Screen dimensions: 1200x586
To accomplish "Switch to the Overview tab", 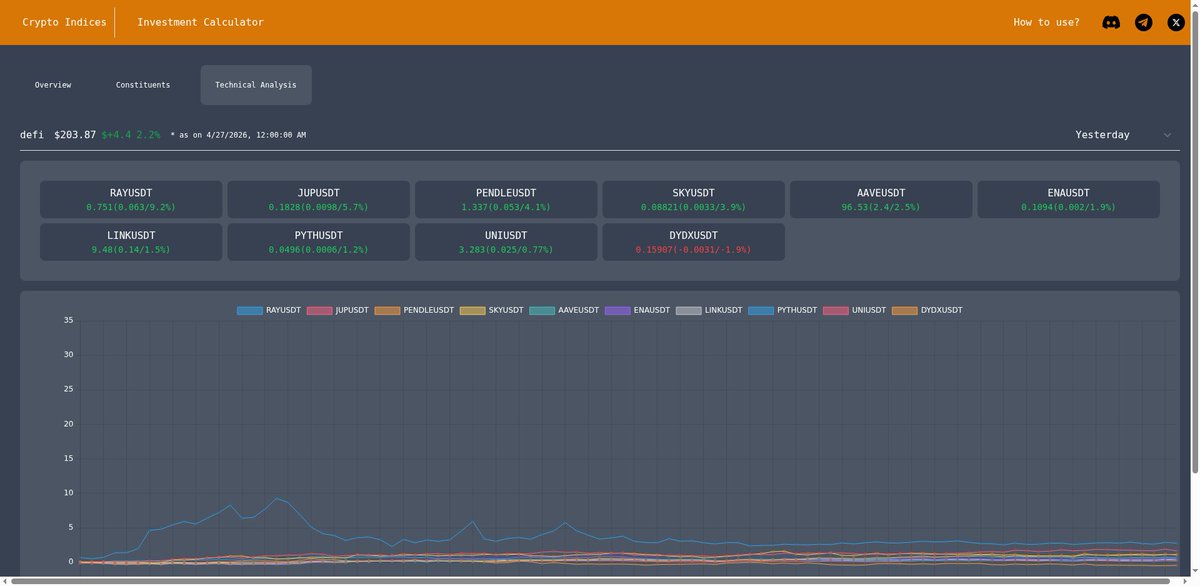I will point(52,85).
